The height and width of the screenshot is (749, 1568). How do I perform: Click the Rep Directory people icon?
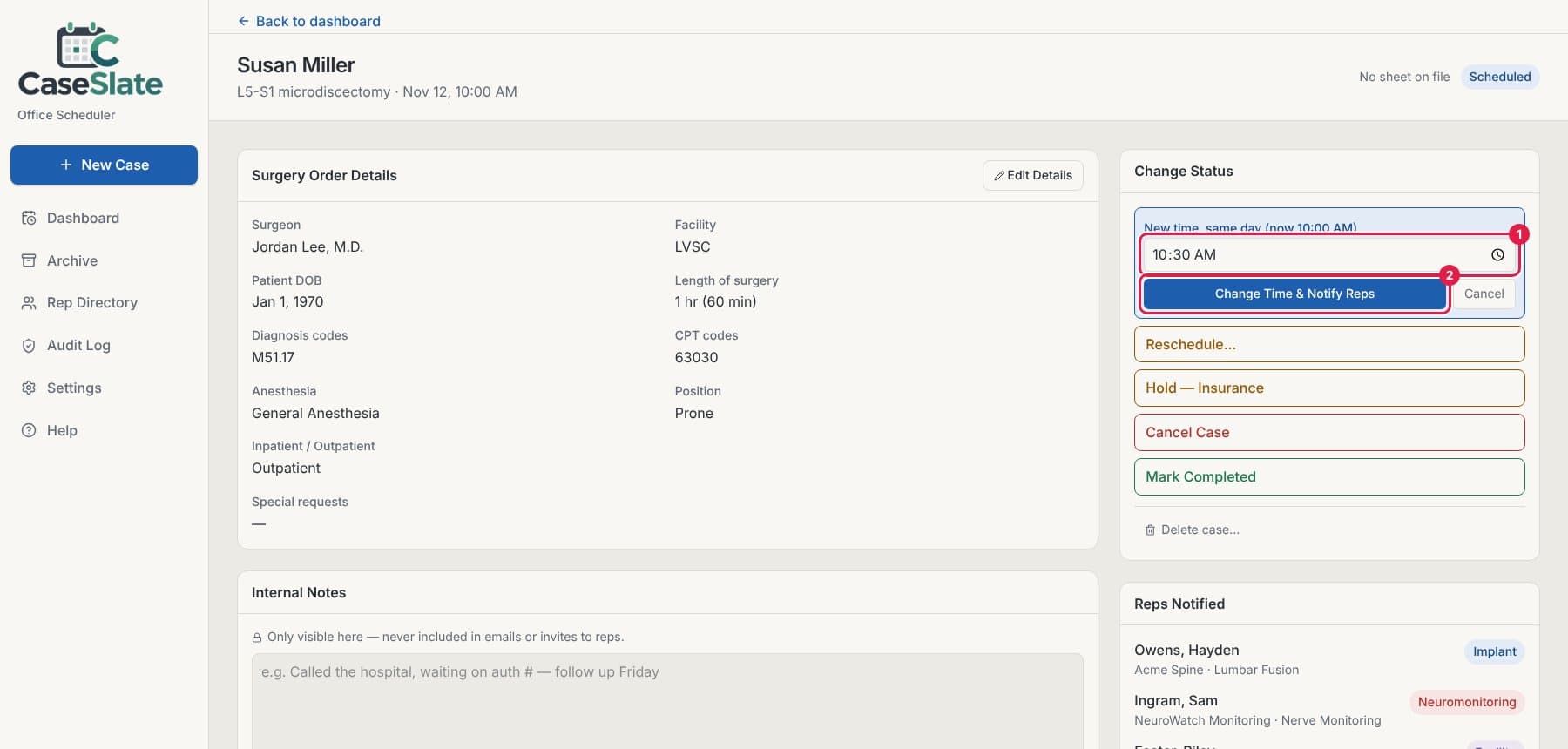pyautogui.click(x=29, y=302)
